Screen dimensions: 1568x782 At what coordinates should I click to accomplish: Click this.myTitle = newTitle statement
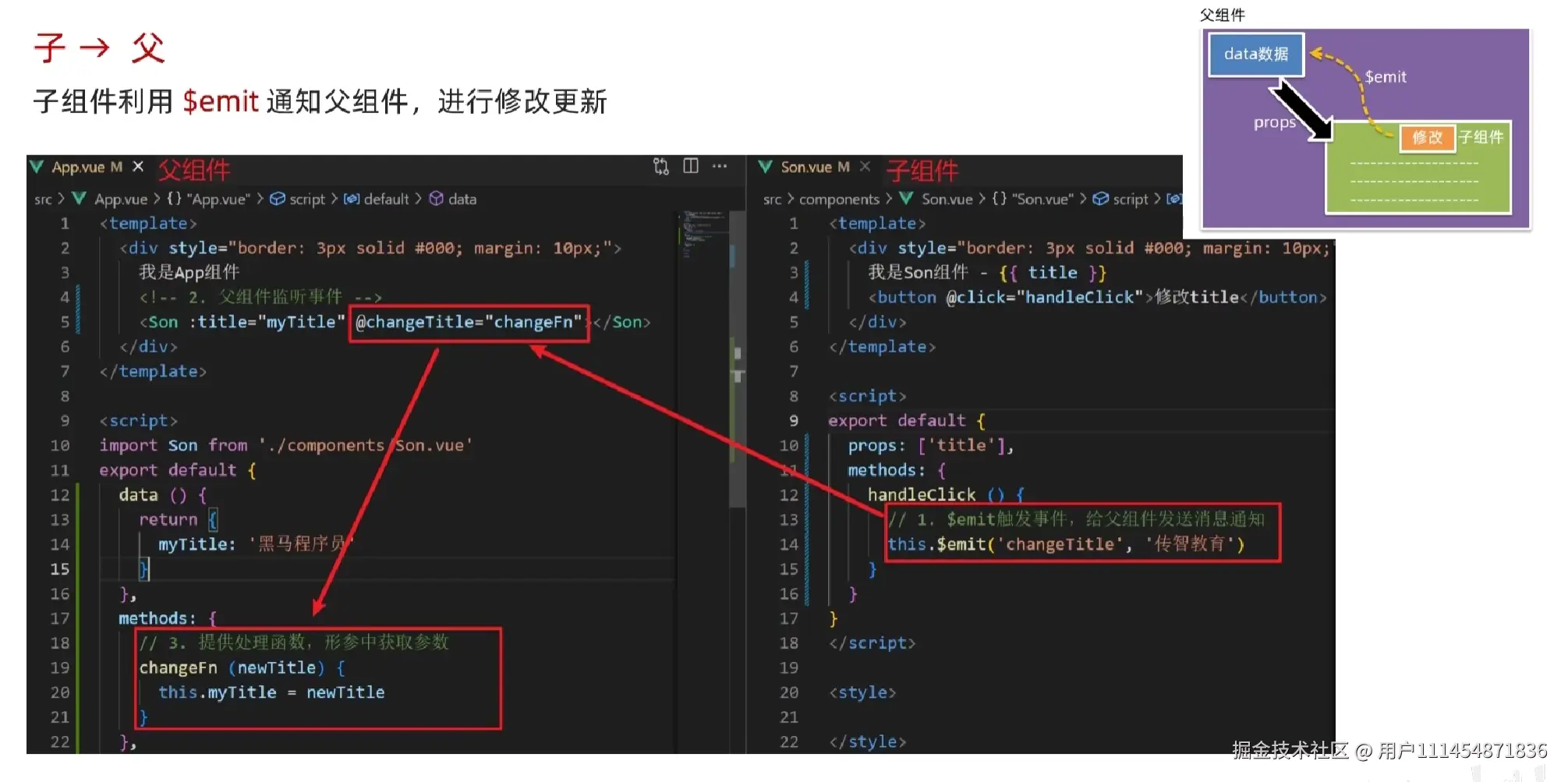271,692
